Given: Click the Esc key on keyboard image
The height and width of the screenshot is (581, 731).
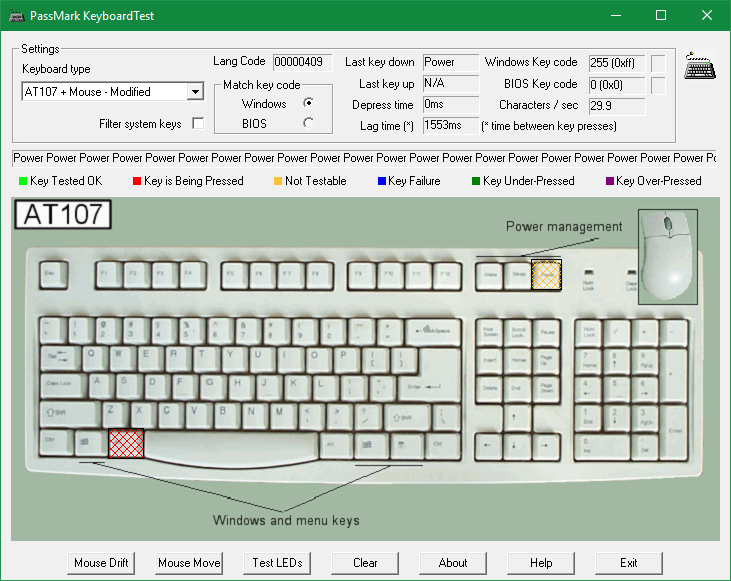Looking at the screenshot, I should click(54, 275).
